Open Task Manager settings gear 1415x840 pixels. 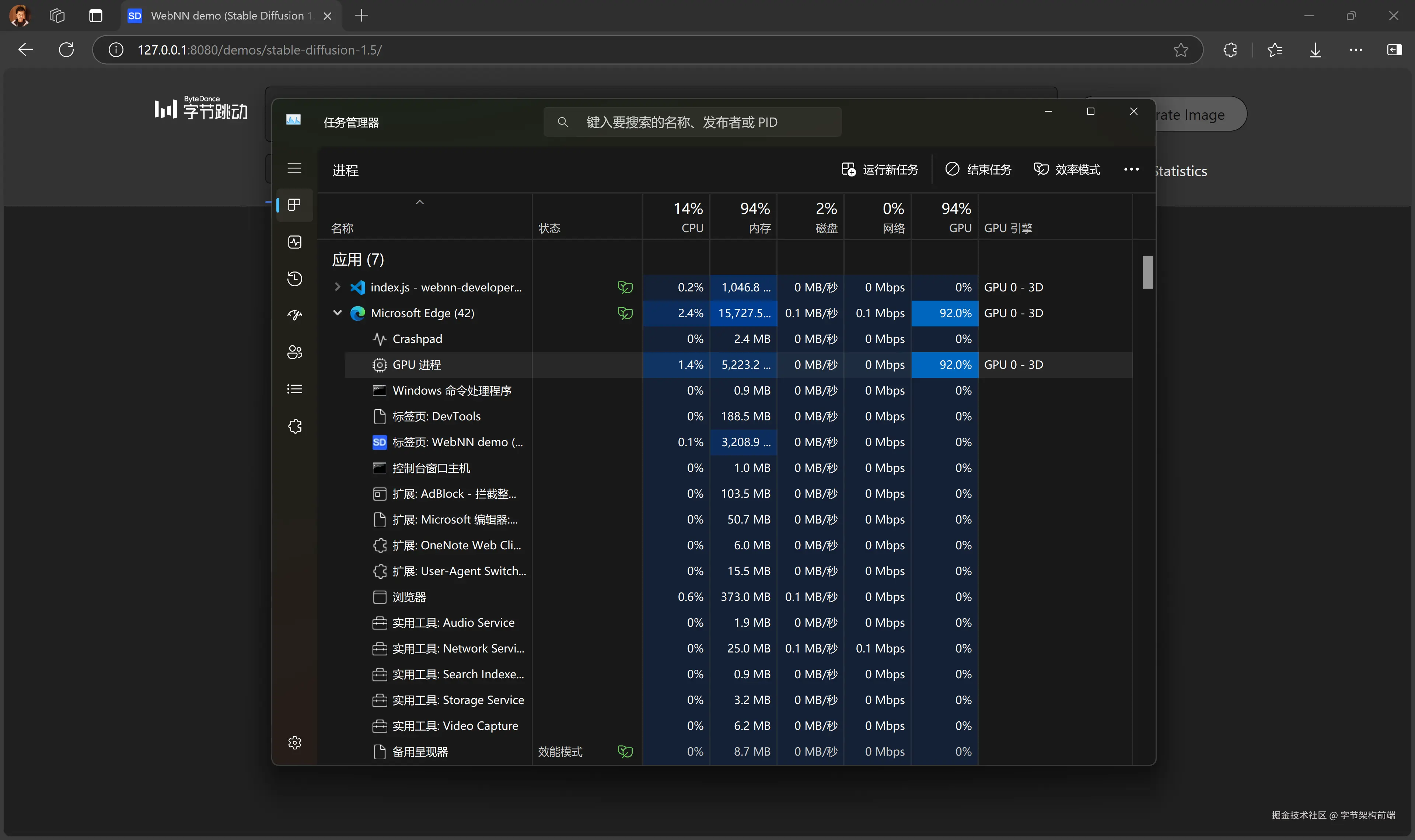coord(294,743)
